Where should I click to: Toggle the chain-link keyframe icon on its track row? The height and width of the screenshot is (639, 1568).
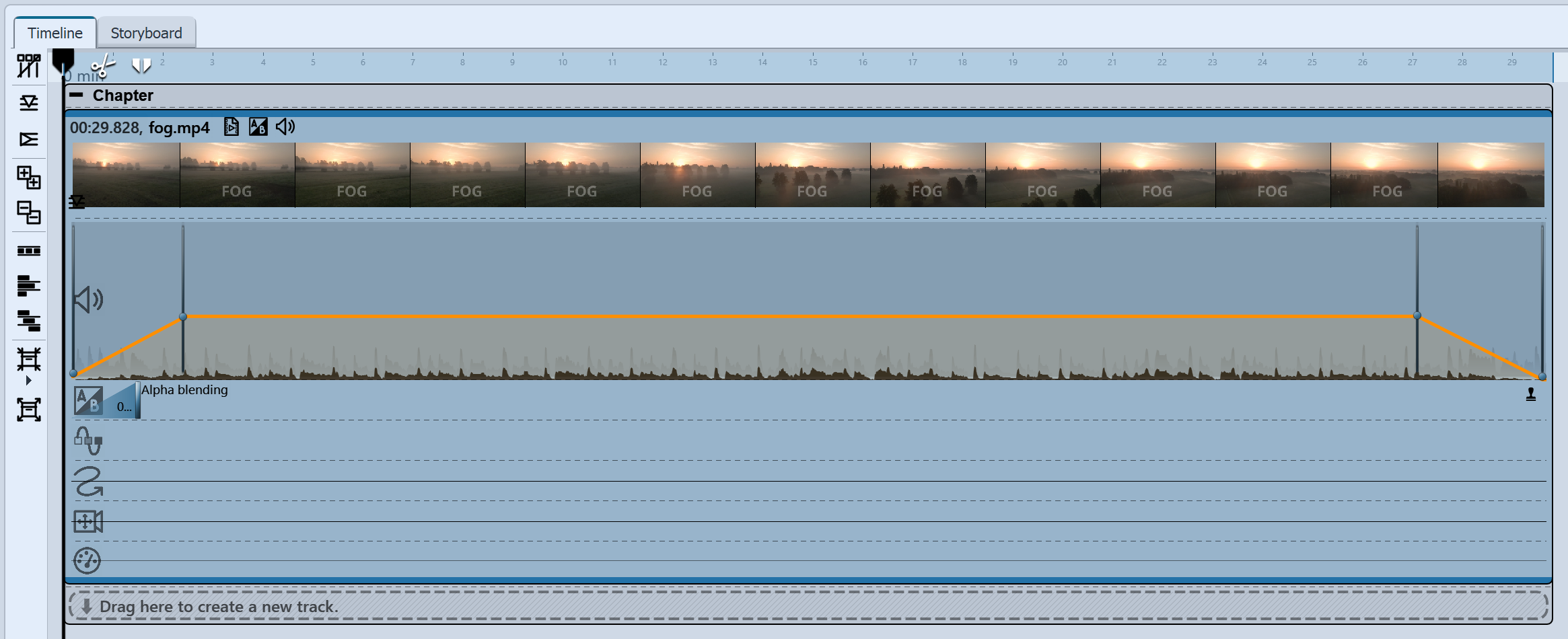point(87,443)
